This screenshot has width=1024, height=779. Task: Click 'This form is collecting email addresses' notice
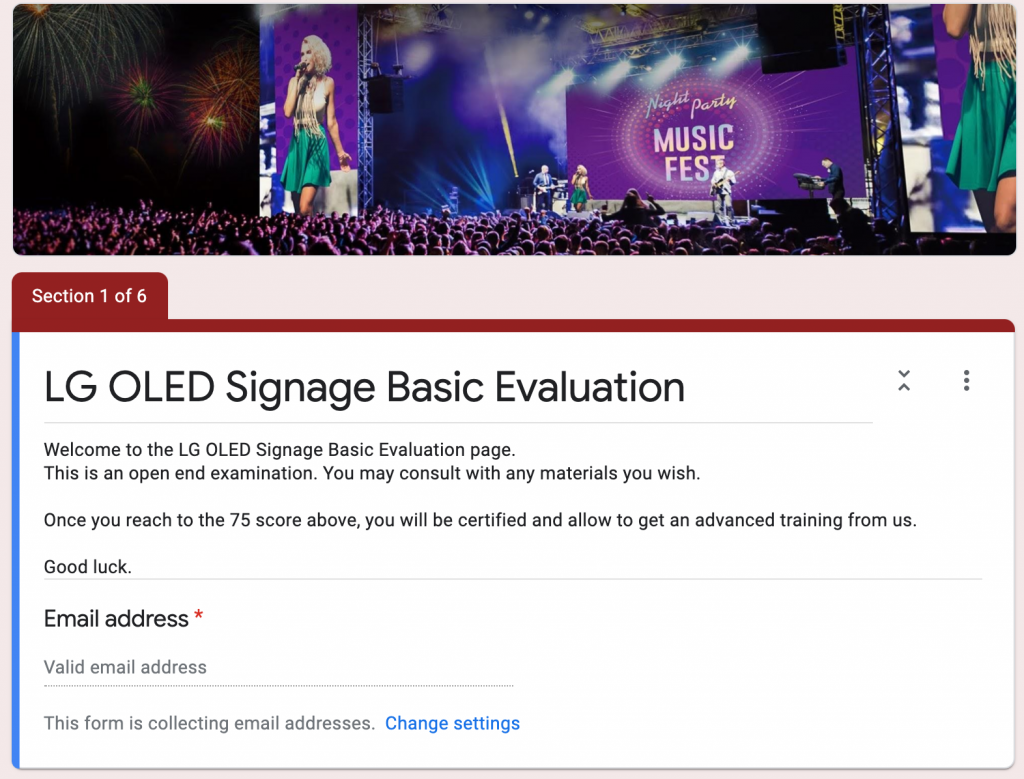(209, 723)
